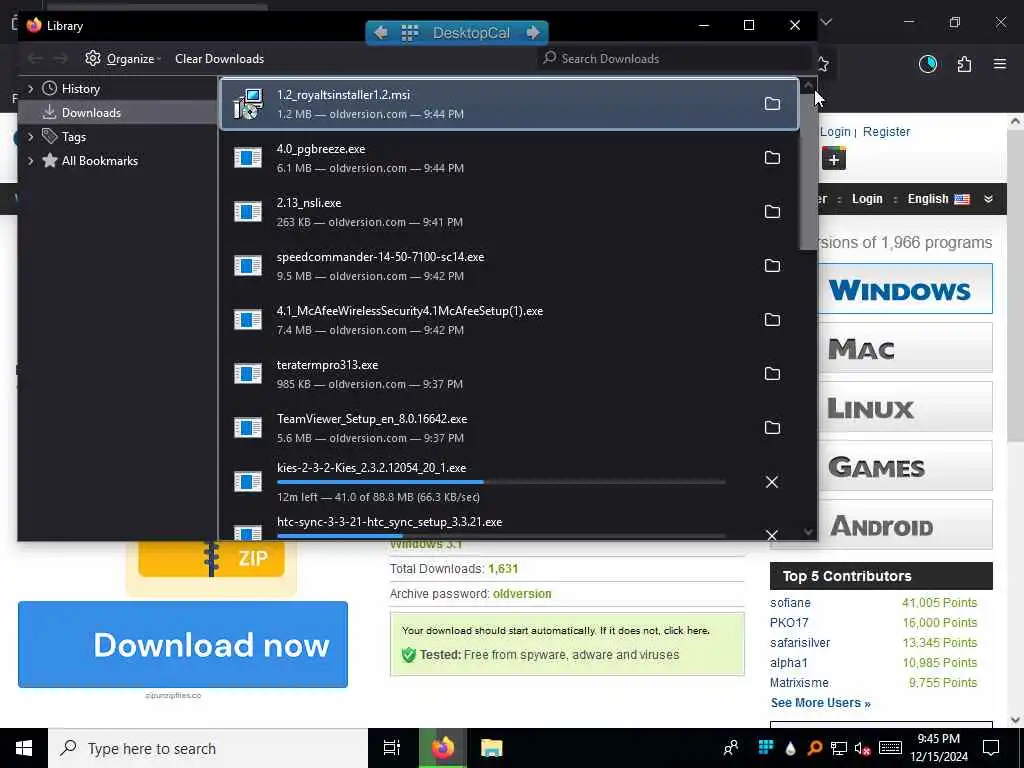Image resolution: width=1024 pixels, height=768 pixels.
Task: Open contributor safarisilver's profile
Action: point(800,643)
